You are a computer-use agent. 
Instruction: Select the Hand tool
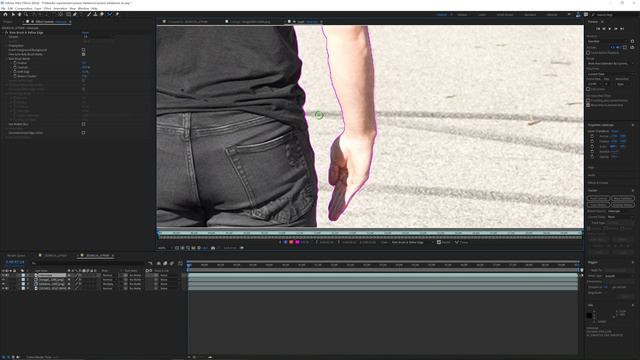coord(19,14)
